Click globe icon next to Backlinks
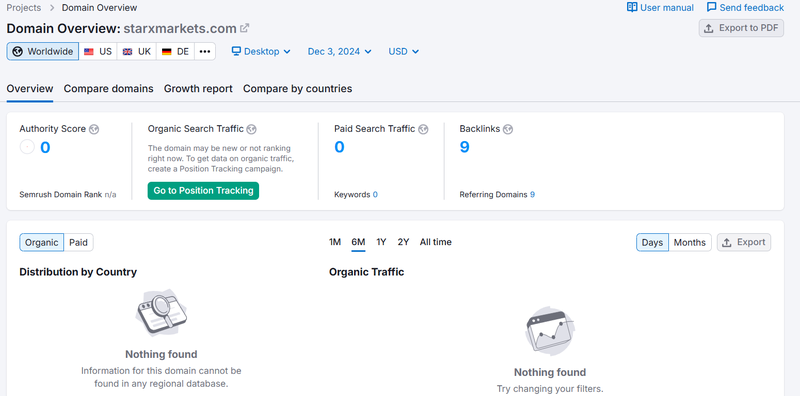Image resolution: width=800 pixels, height=396 pixels. click(x=508, y=129)
